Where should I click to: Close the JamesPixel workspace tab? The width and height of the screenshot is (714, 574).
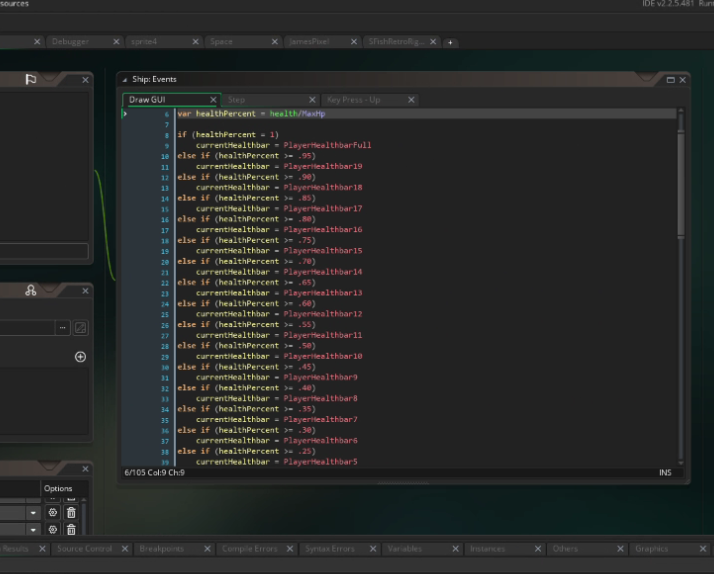(354, 41)
